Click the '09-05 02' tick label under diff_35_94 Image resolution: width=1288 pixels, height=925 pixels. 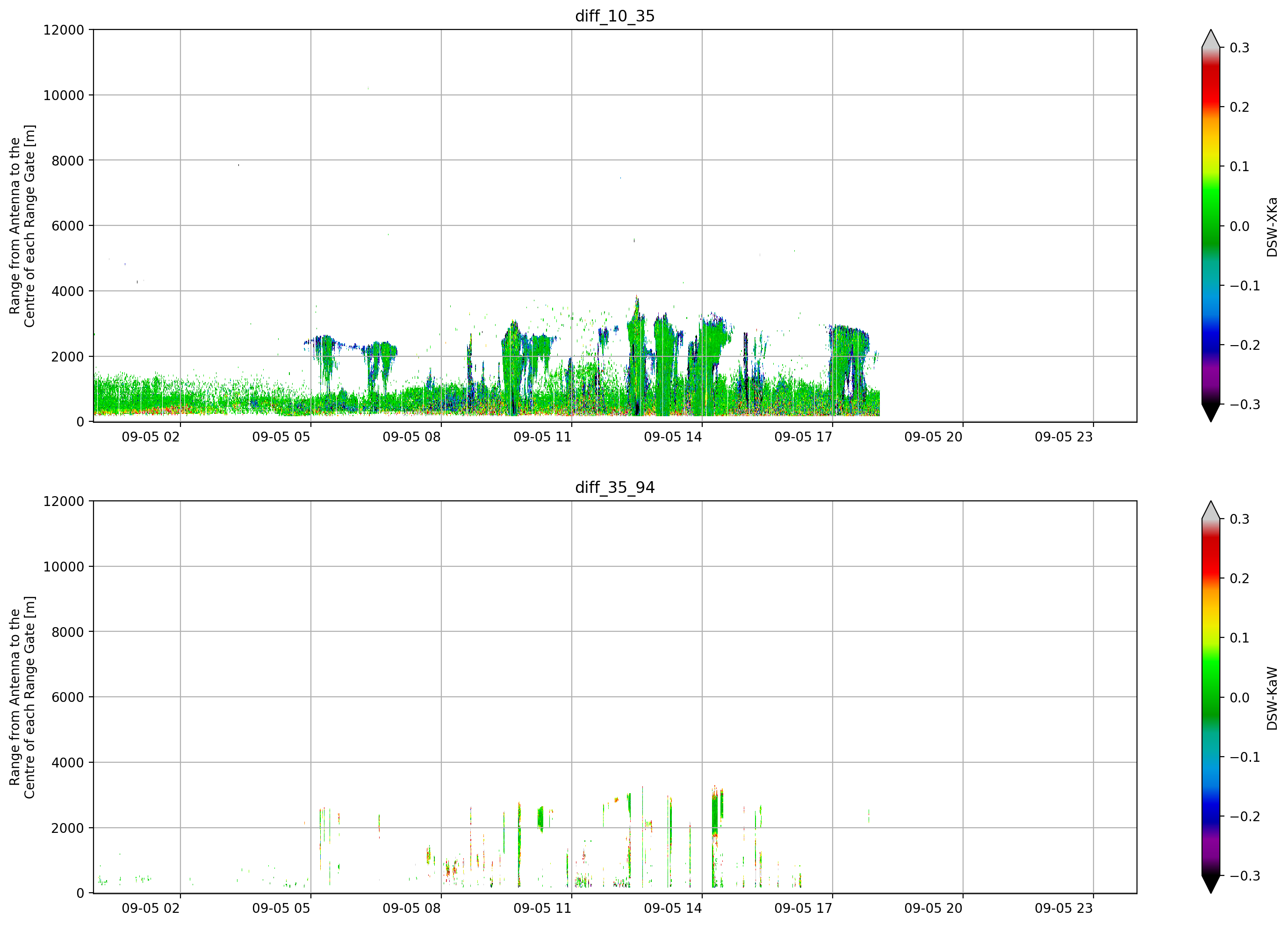[151, 908]
